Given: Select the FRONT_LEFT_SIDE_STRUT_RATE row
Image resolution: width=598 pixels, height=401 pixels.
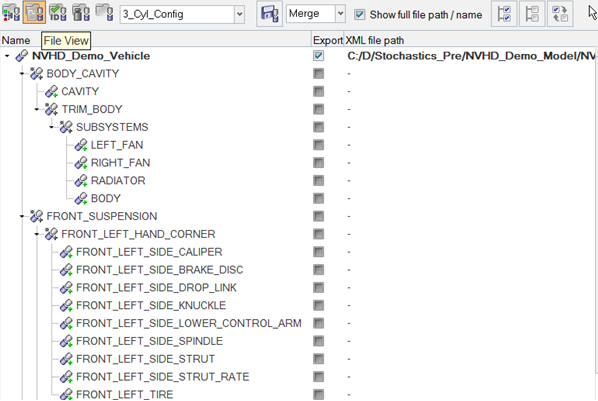Looking at the screenshot, I should click(162, 377).
